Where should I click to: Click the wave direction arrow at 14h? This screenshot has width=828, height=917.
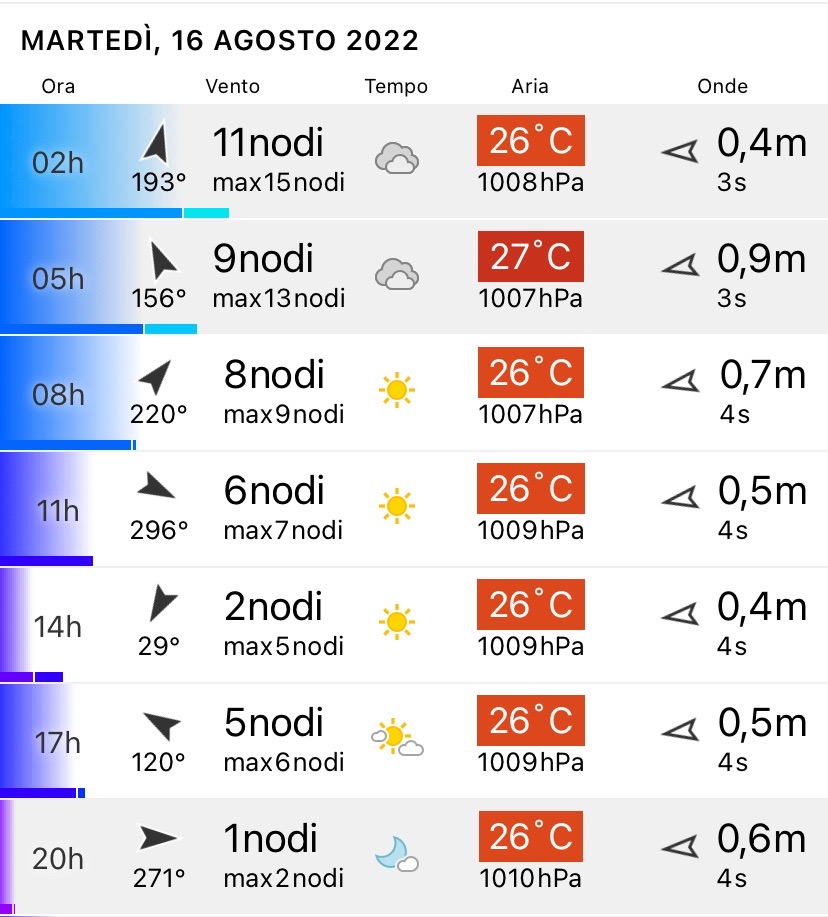pos(680,613)
